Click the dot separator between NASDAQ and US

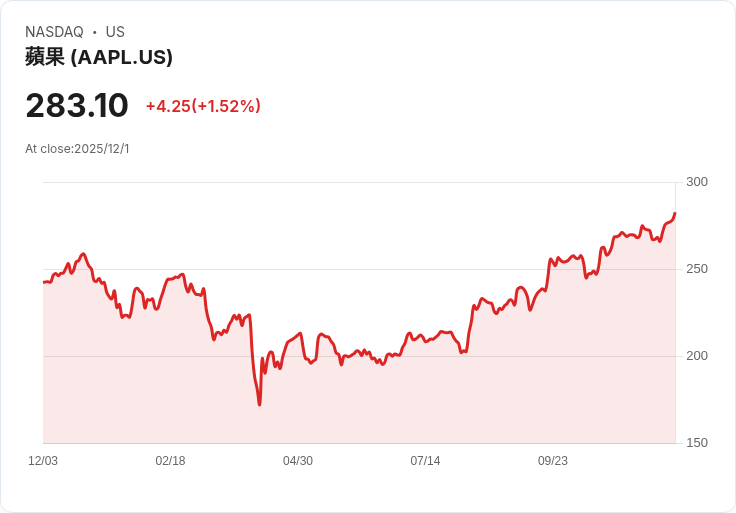point(95,32)
